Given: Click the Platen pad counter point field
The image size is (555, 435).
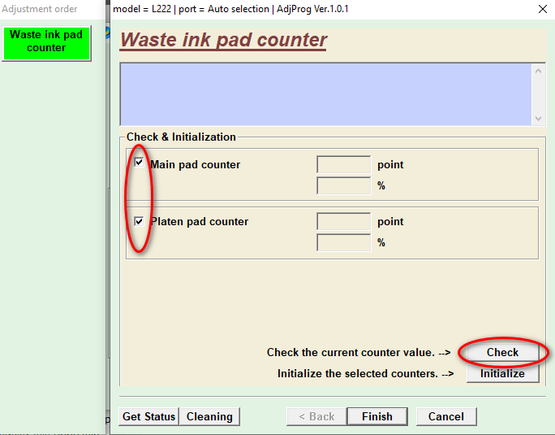Looking at the screenshot, I should pos(344,222).
